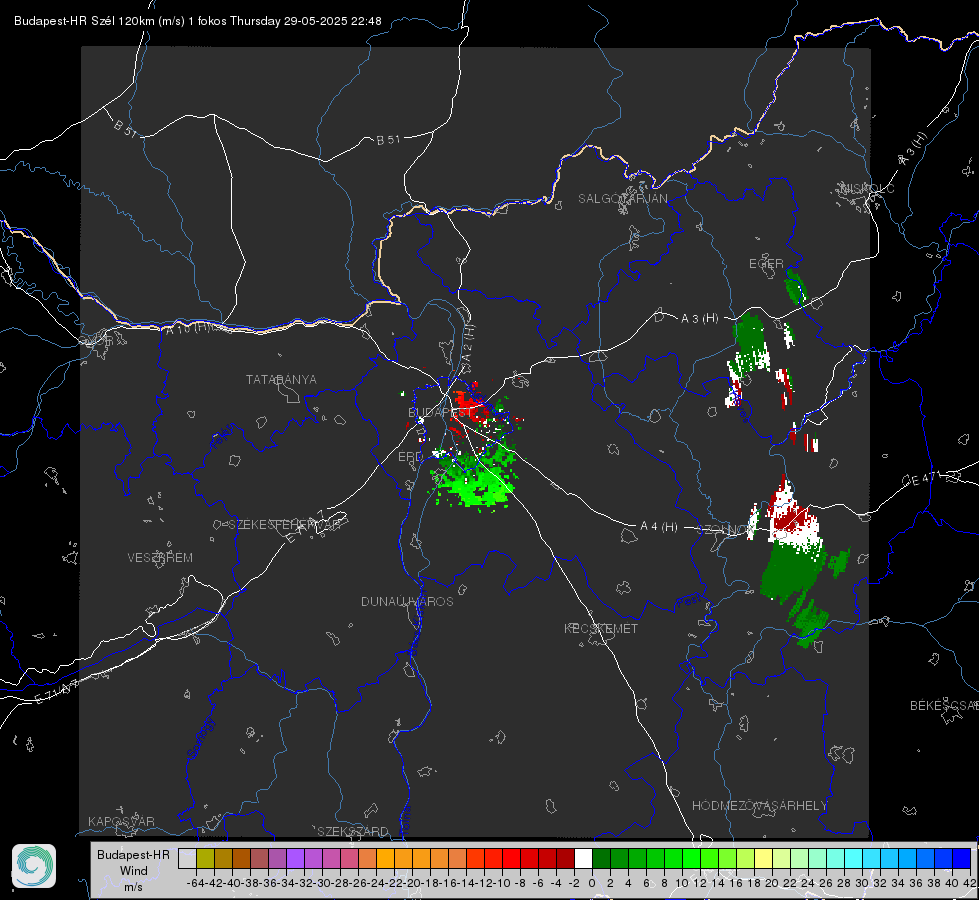Click the pale yellow swatch above 18
979x900 pixels.
tap(764, 858)
